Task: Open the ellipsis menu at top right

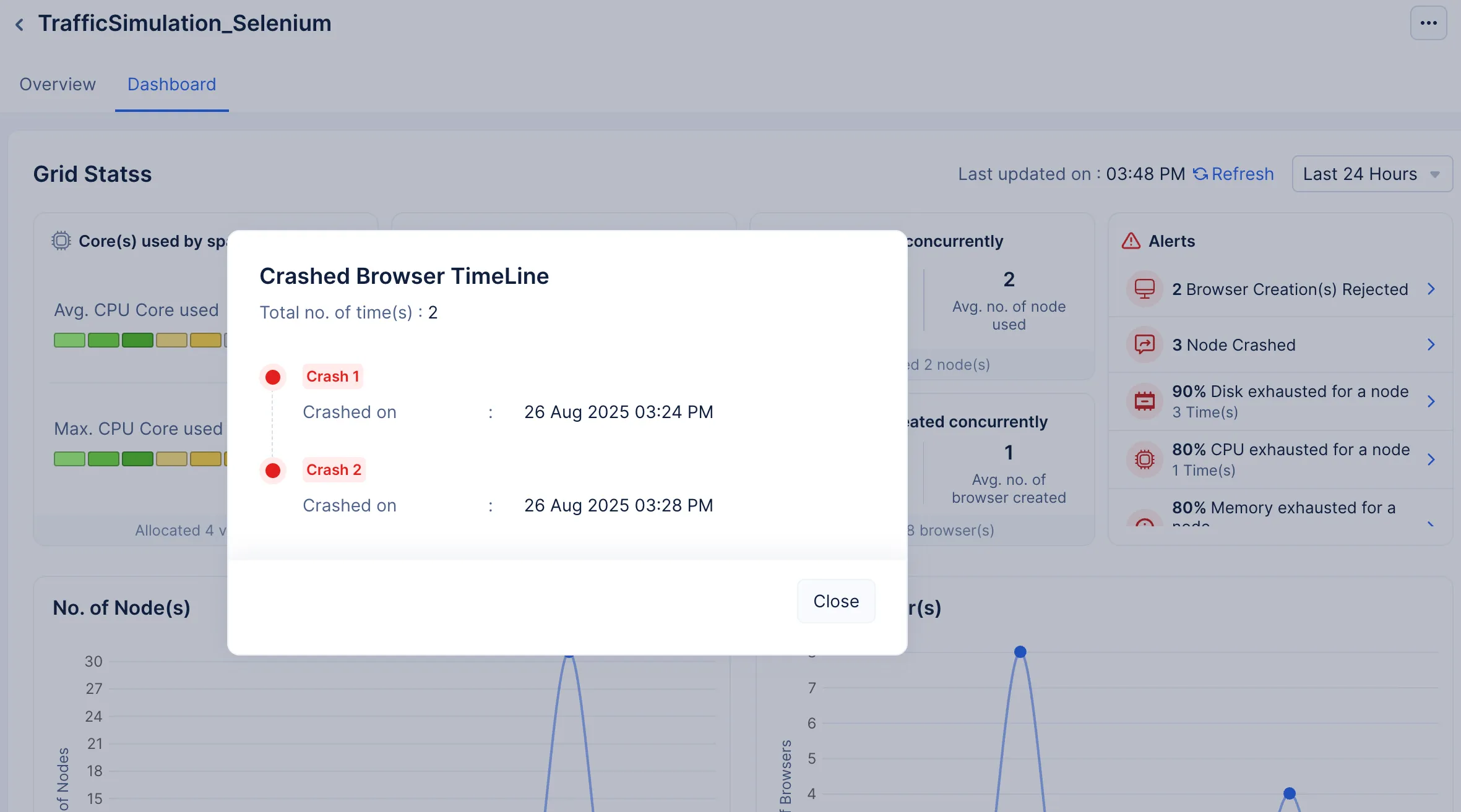Action: (x=1428, y=23)
